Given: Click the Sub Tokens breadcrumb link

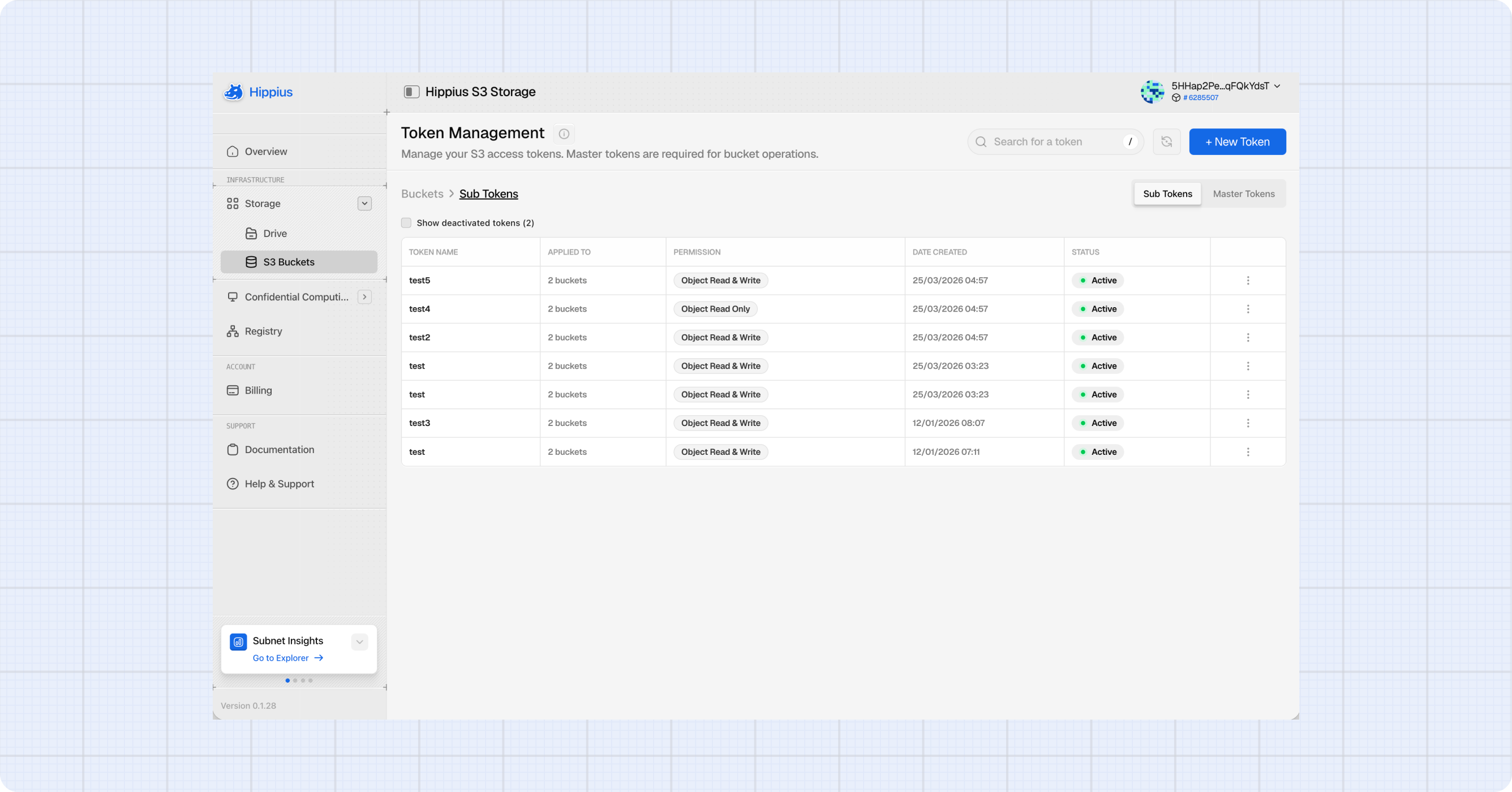Looking at the screenshot, I should pos(488,193).
